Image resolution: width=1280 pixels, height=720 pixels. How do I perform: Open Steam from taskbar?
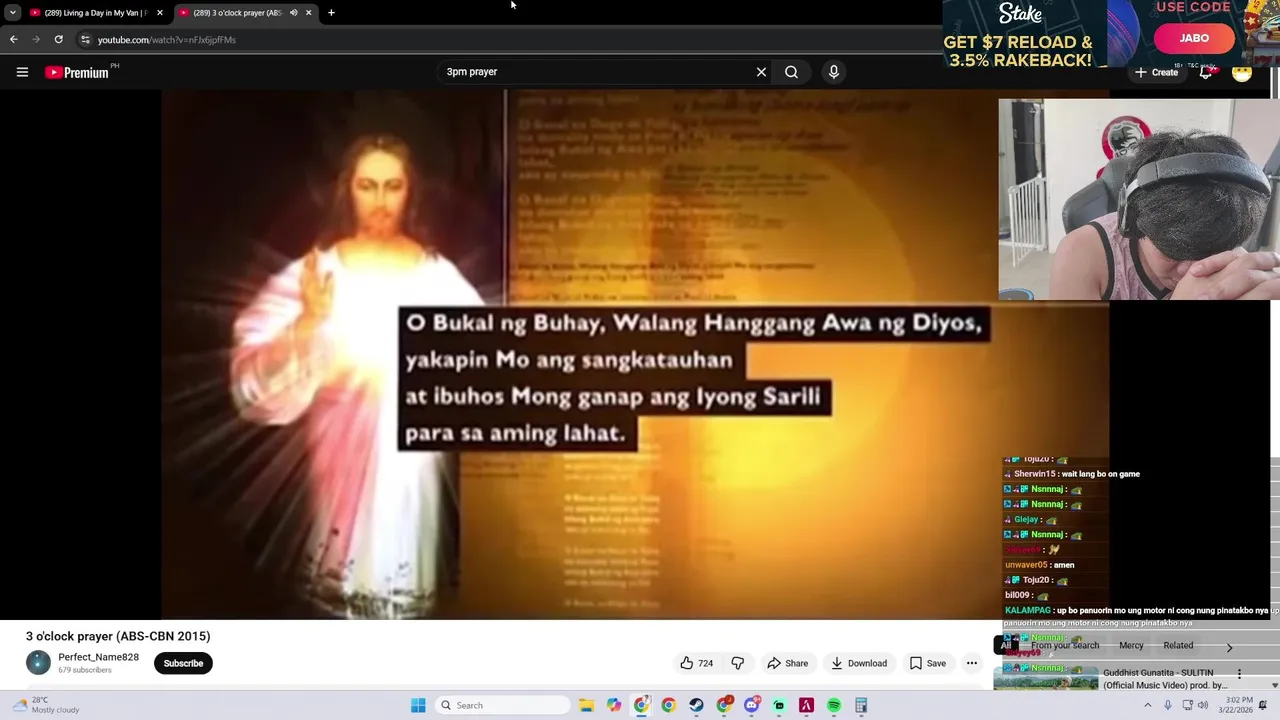click(x=696, y=705)
